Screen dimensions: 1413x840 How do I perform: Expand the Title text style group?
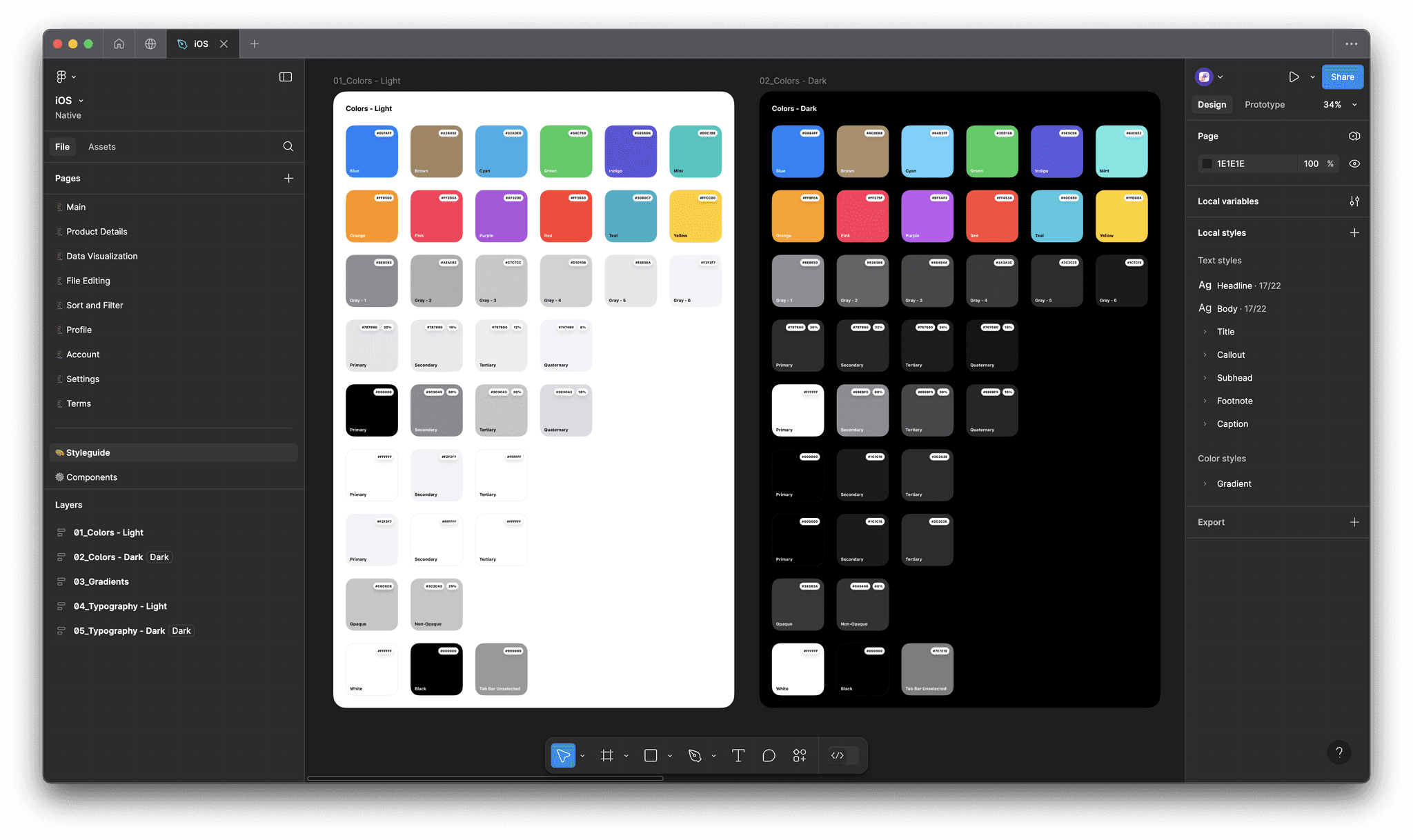[x=1205, y=332]
